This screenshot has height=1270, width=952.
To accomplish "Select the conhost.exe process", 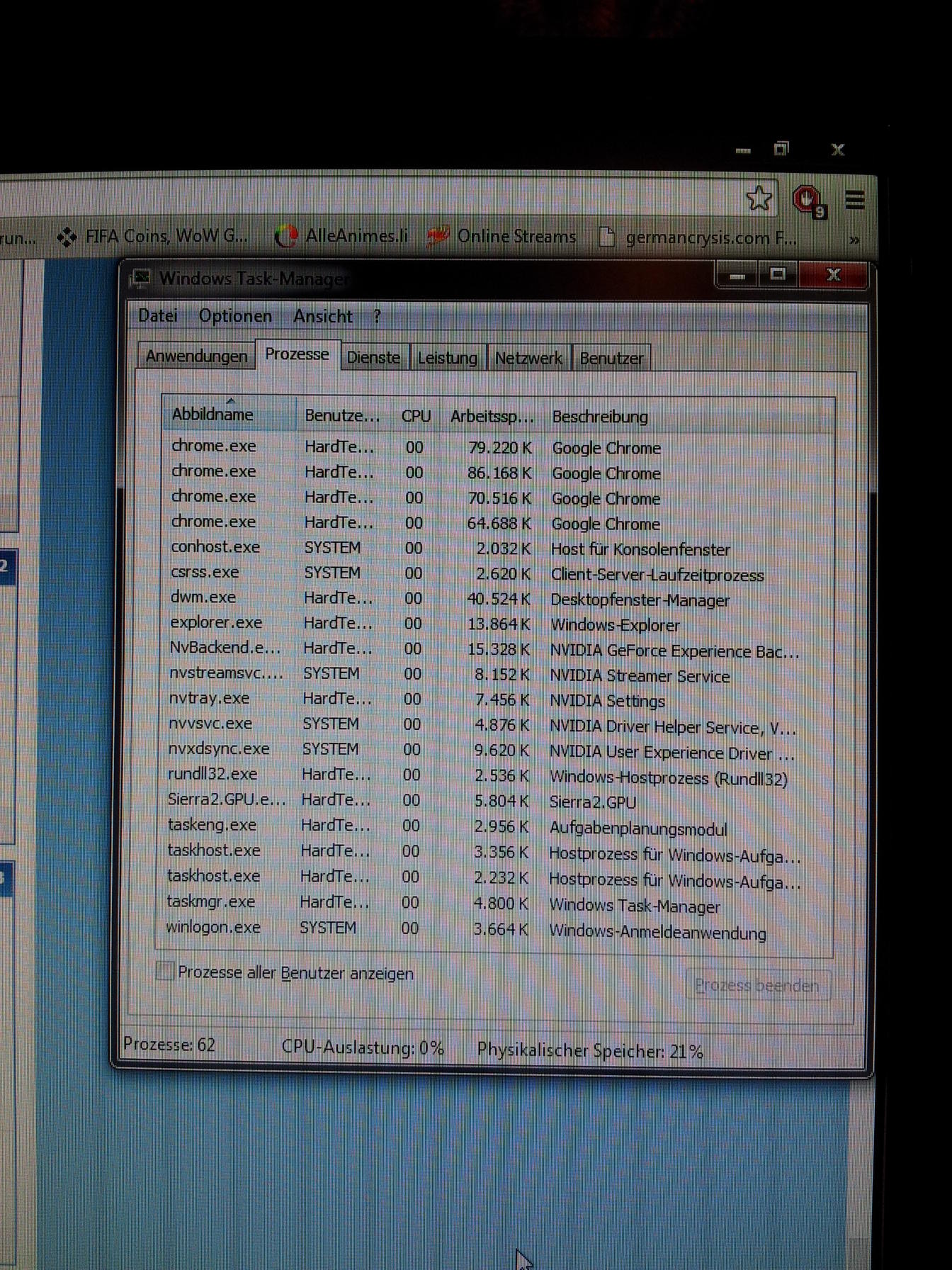I will click(x=496, y=548).
